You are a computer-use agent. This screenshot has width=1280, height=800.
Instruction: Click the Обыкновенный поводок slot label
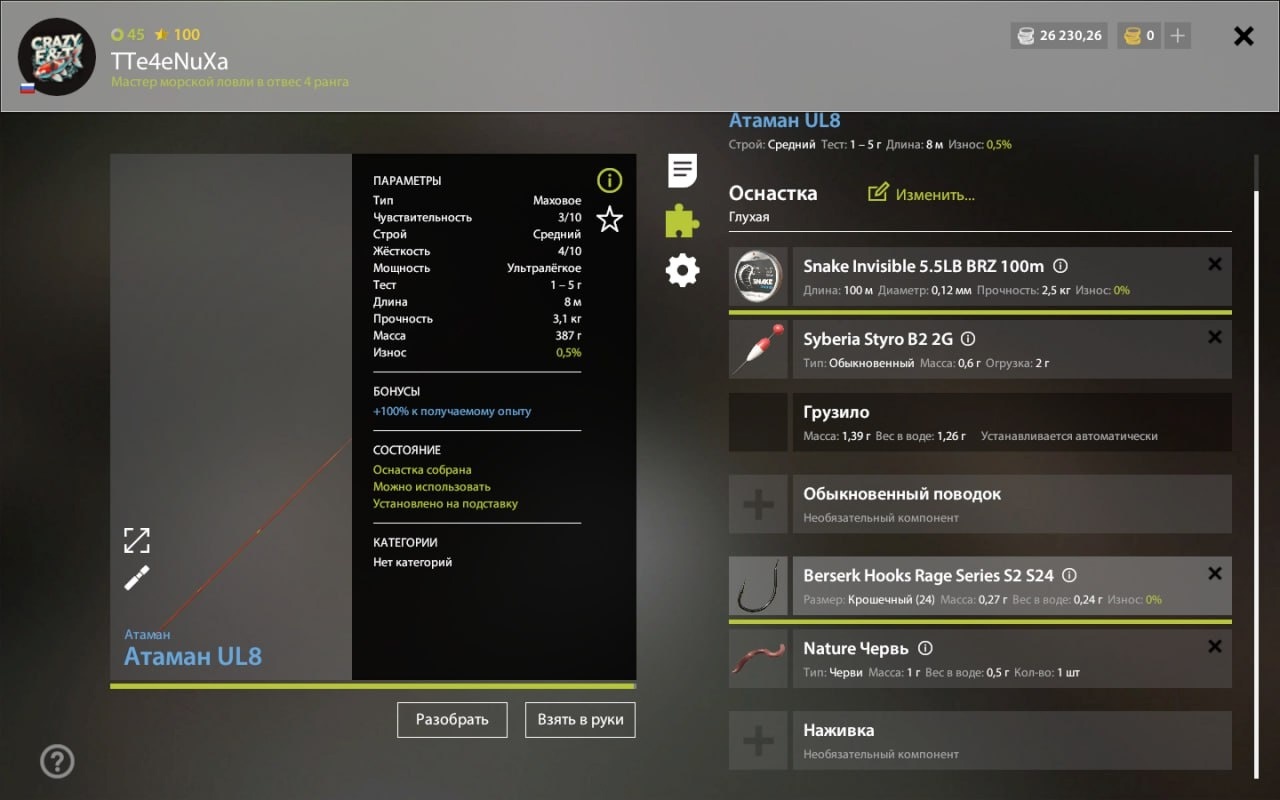(902, 494)
